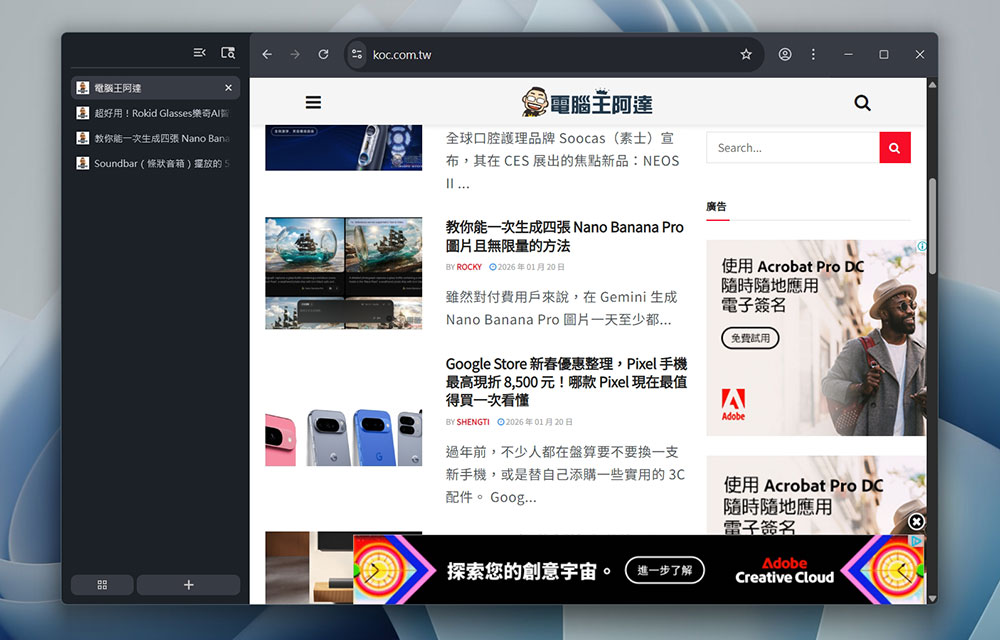
Task: Open the three-dot browser menu
Action: click(813, 55)
